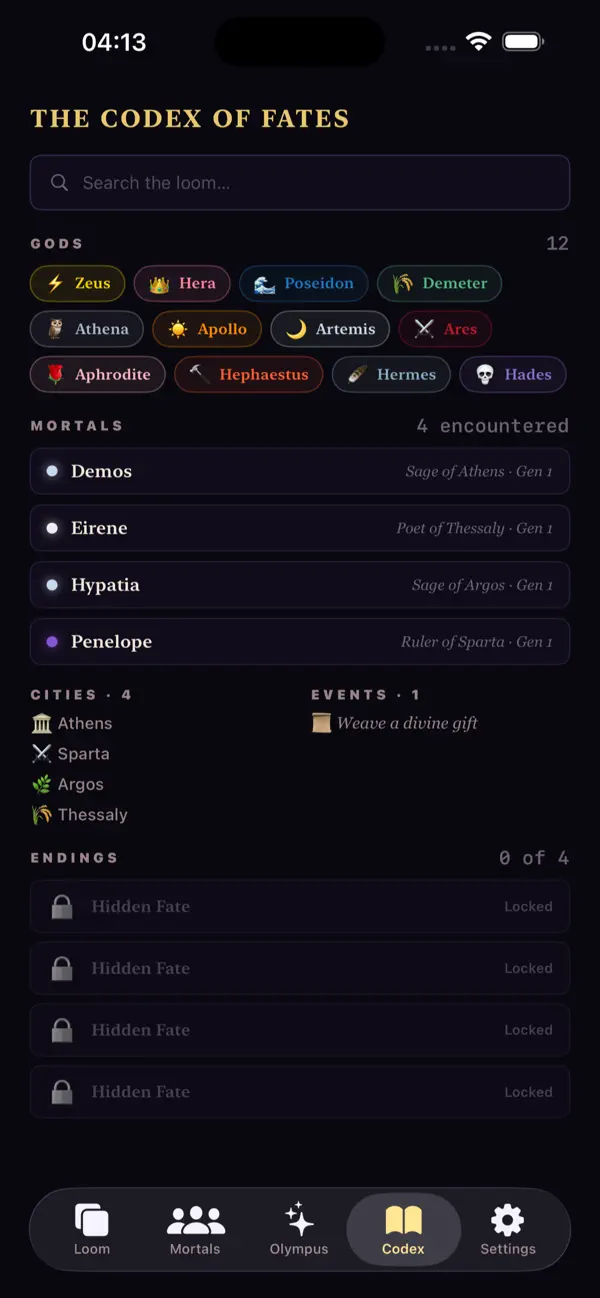Tap the last locked Hidden Fate row
The width and height of the screenshot is (600, 1298).
(300, 1092)
